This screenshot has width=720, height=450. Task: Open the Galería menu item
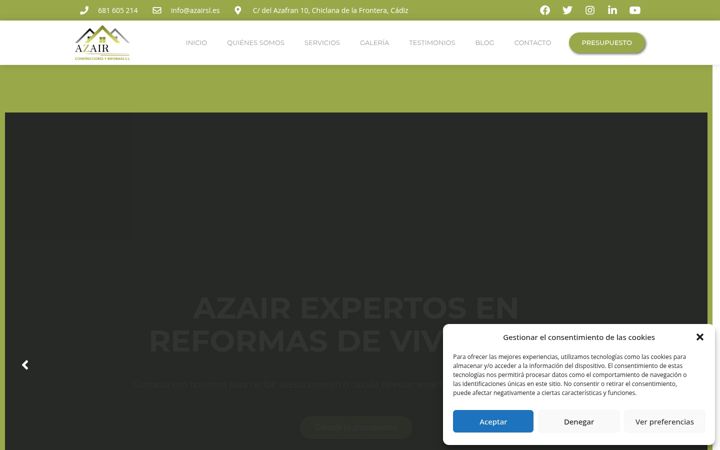click(374, 43)
